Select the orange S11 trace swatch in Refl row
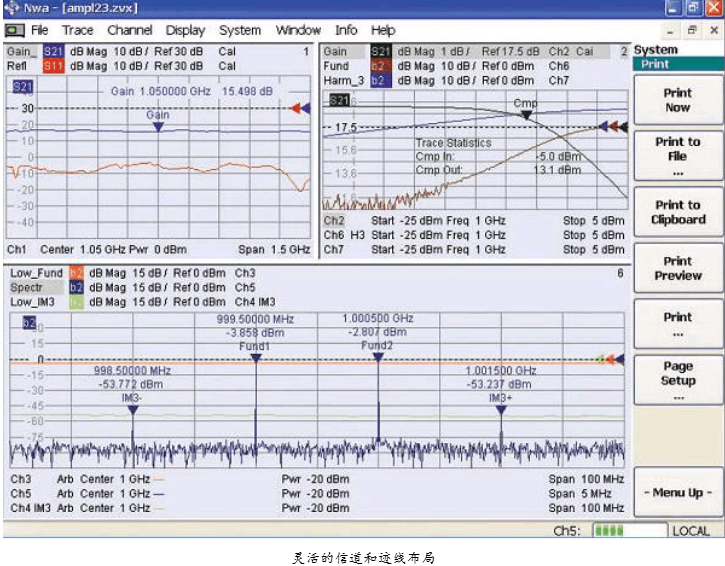This screenshot has width=725, height=566. [52, 66]
